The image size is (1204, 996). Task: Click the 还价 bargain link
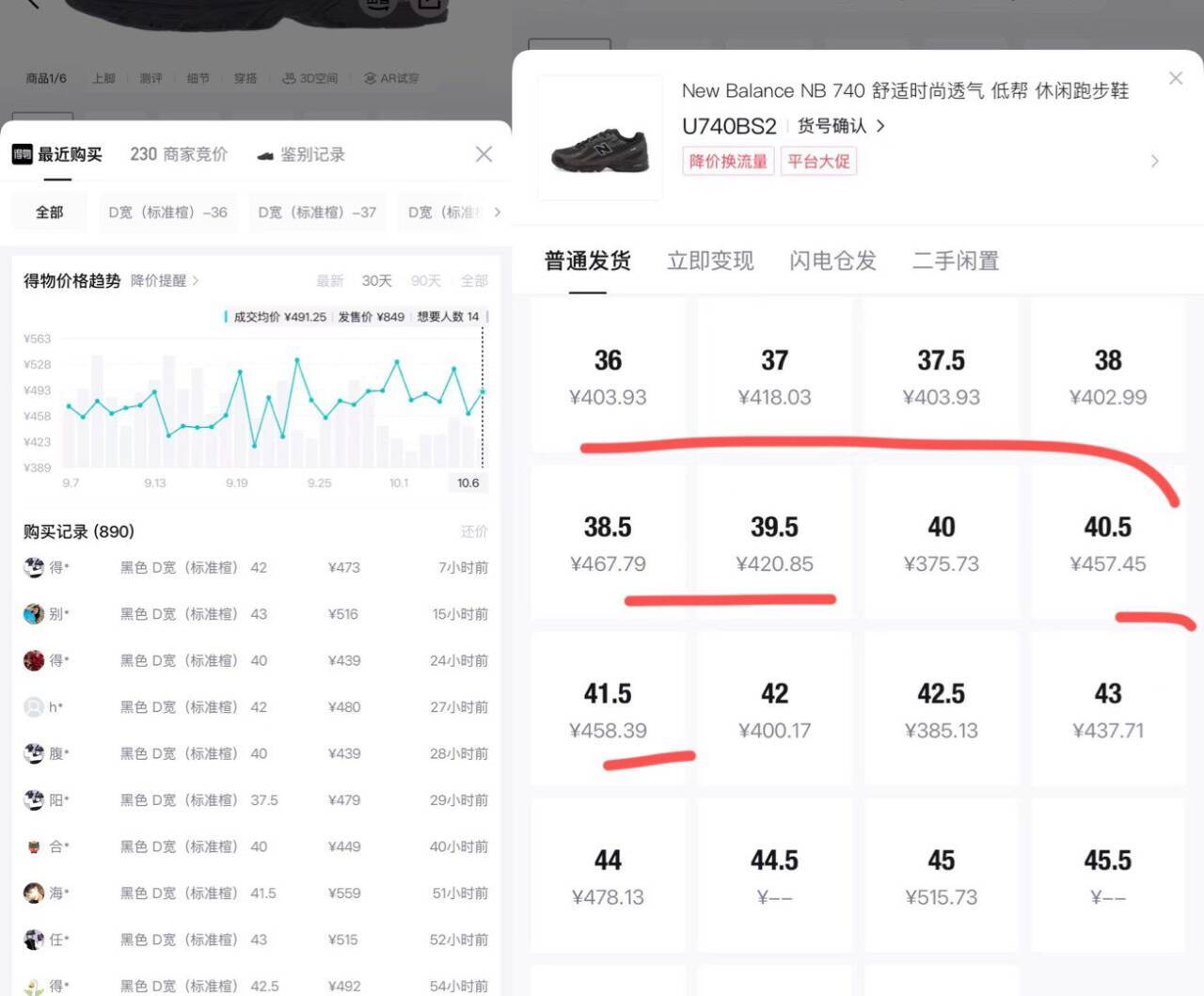pyautogui.click(x=474, y=531)
